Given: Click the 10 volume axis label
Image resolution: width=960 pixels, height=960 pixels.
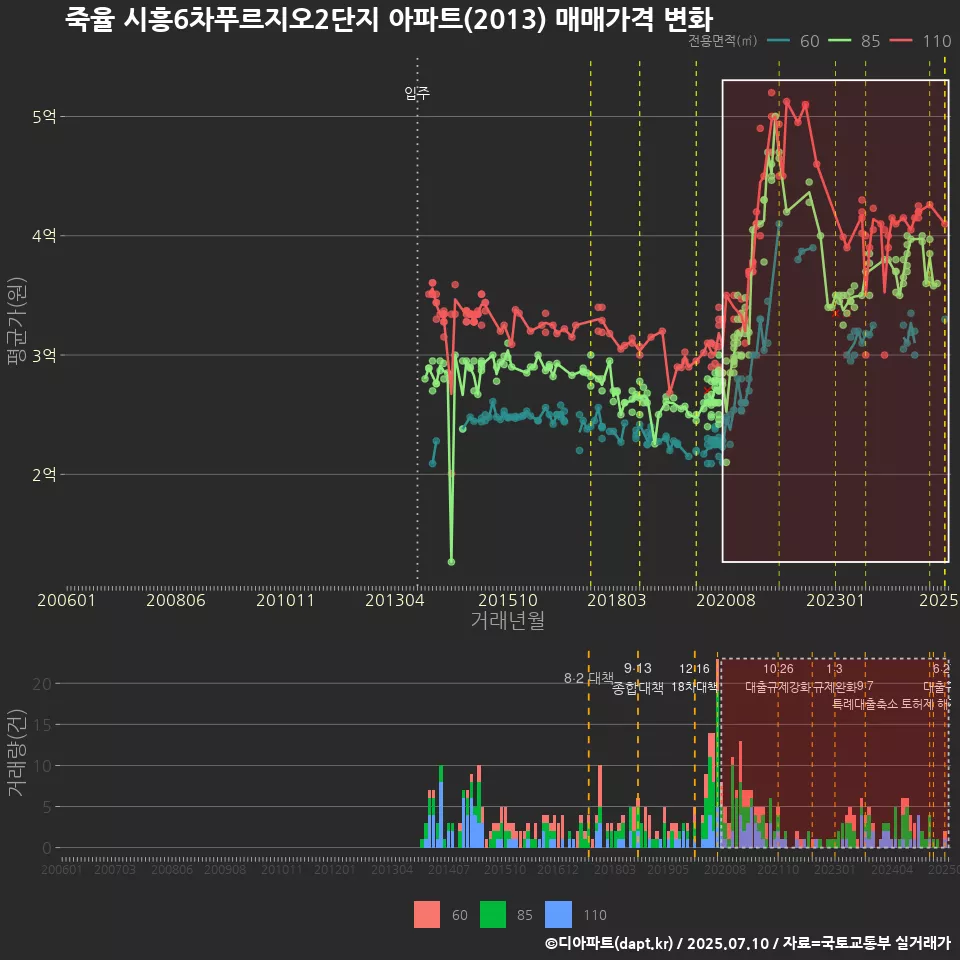Looking at the screenshot, I should tap(42, 766).
